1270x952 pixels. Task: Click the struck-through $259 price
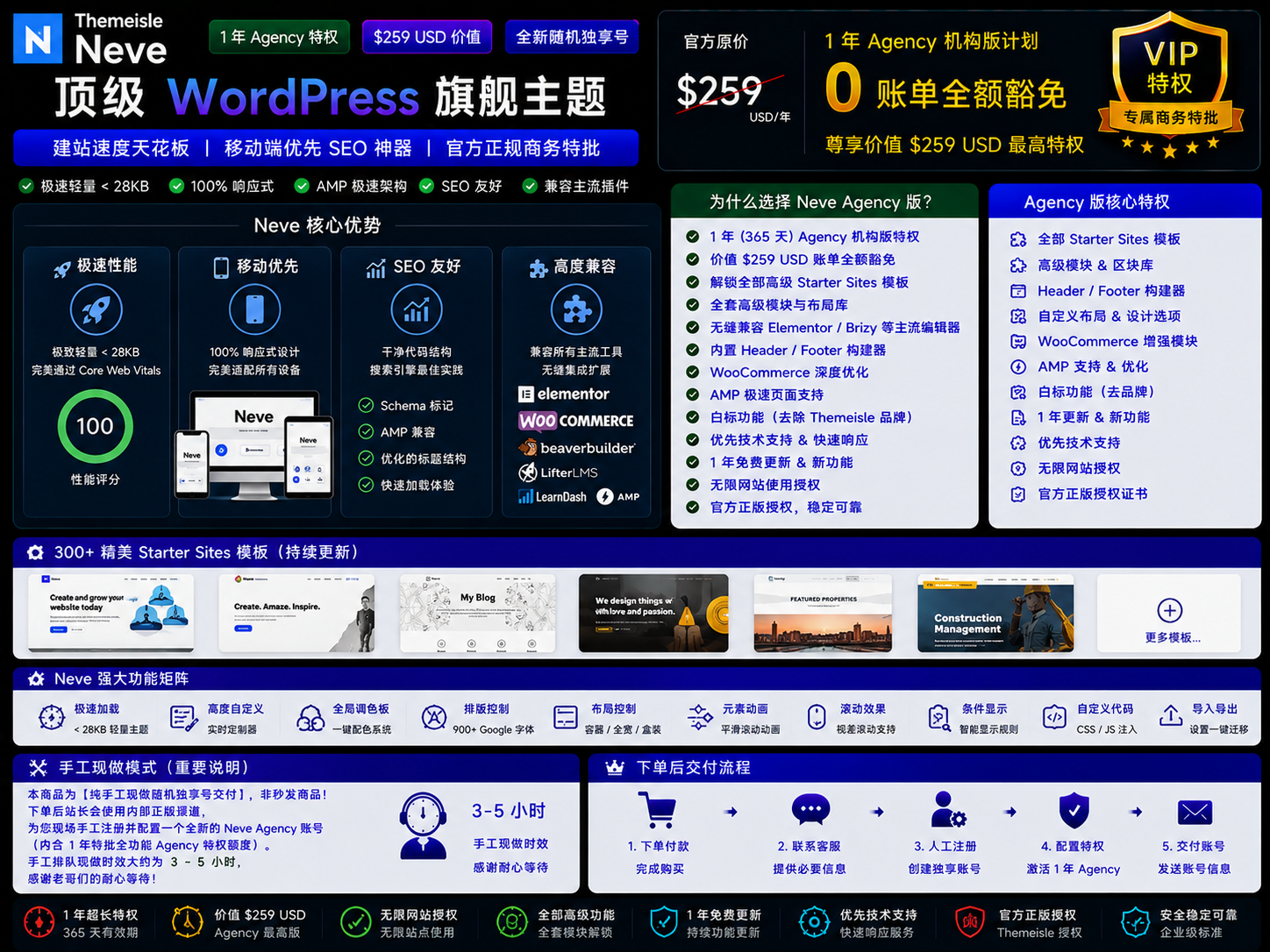click(719, 90)
